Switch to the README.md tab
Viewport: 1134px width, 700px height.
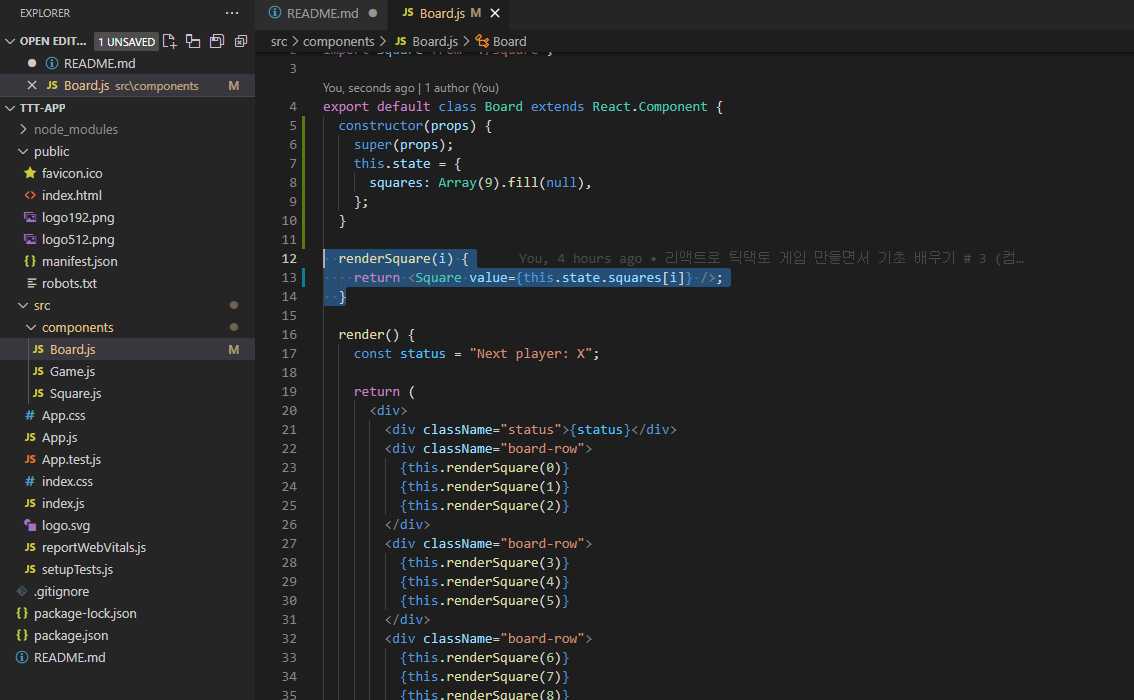pyautogui.click(x=322, y=13)
